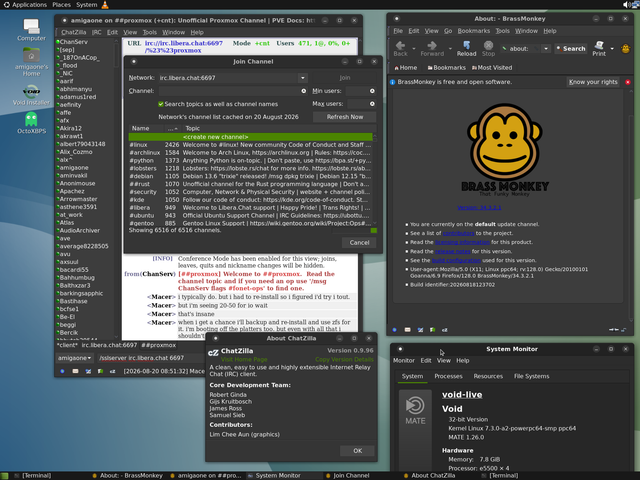Open Composer from ChatZilla status bar icons

coord(88,371)
